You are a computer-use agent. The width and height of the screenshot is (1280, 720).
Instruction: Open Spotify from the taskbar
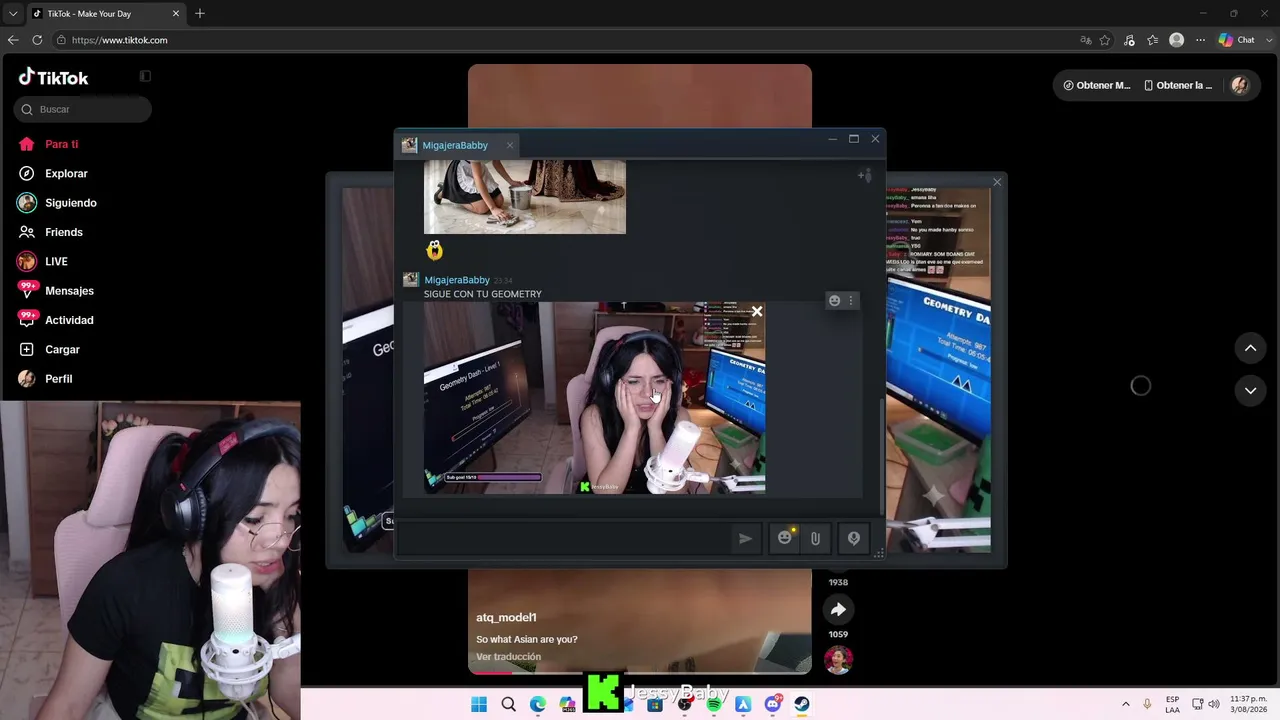pos(714,704)
